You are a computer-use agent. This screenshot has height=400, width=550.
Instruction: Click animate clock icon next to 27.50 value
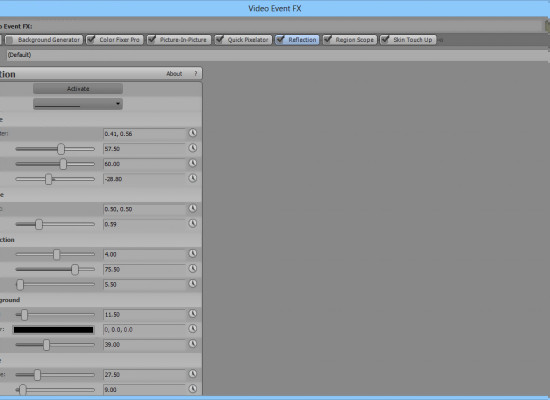tap(193, 374)
